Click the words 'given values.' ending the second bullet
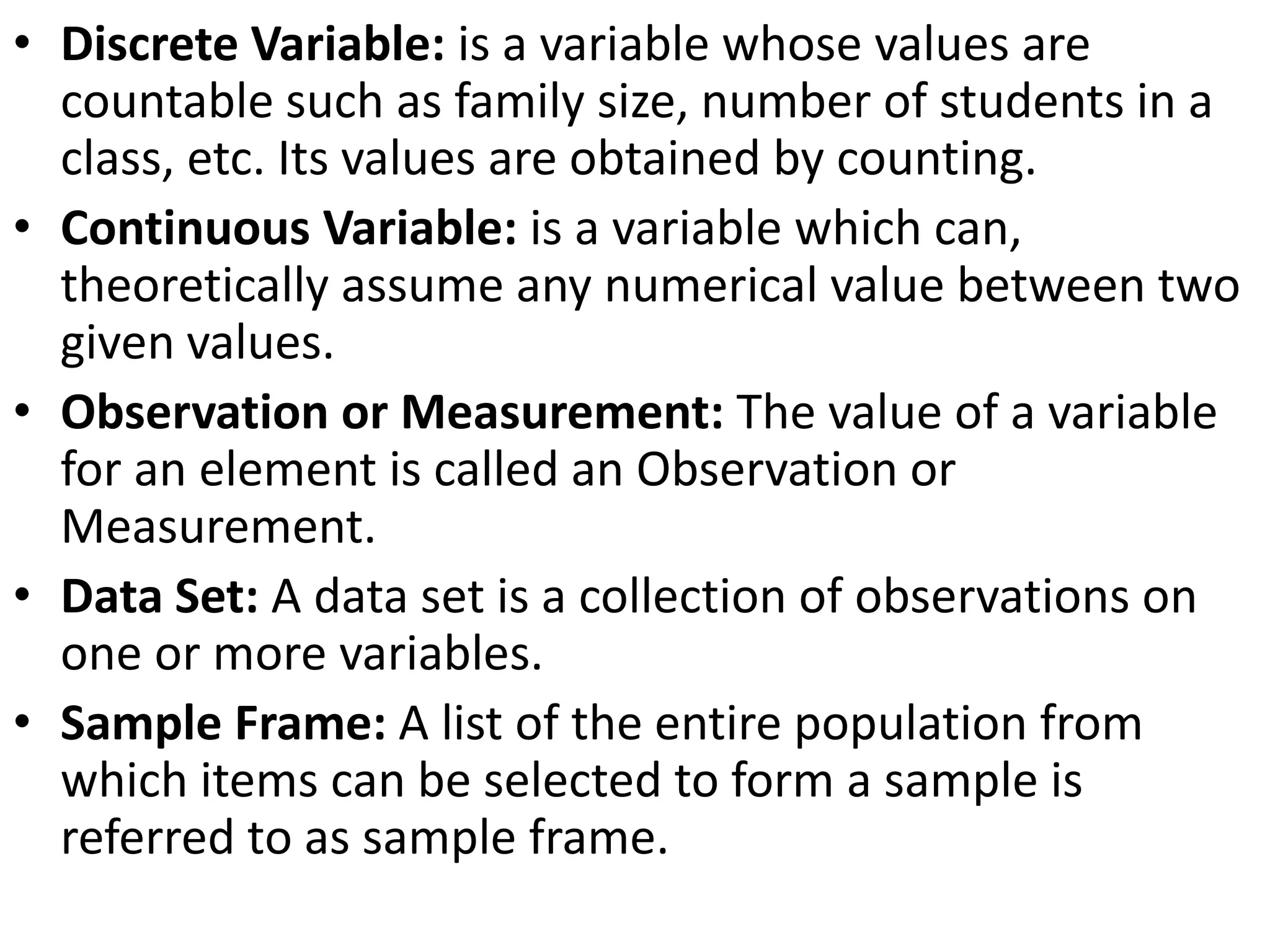The image size is (1270, 952). 197,343
